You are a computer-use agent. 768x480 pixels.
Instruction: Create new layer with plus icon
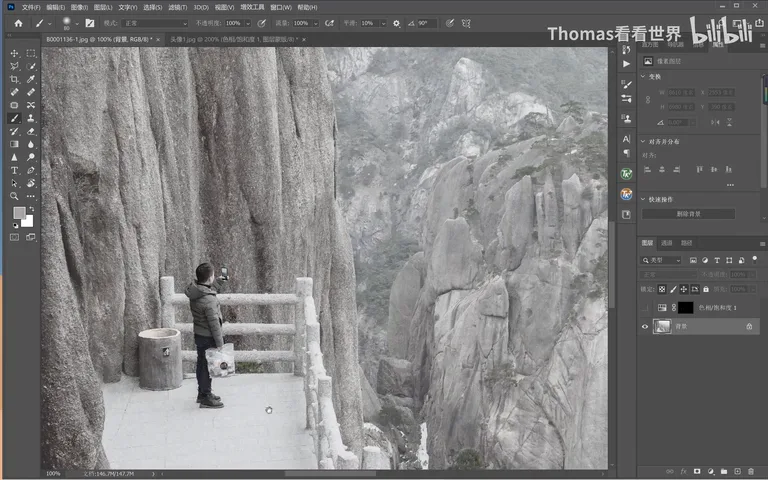(737, 471)
